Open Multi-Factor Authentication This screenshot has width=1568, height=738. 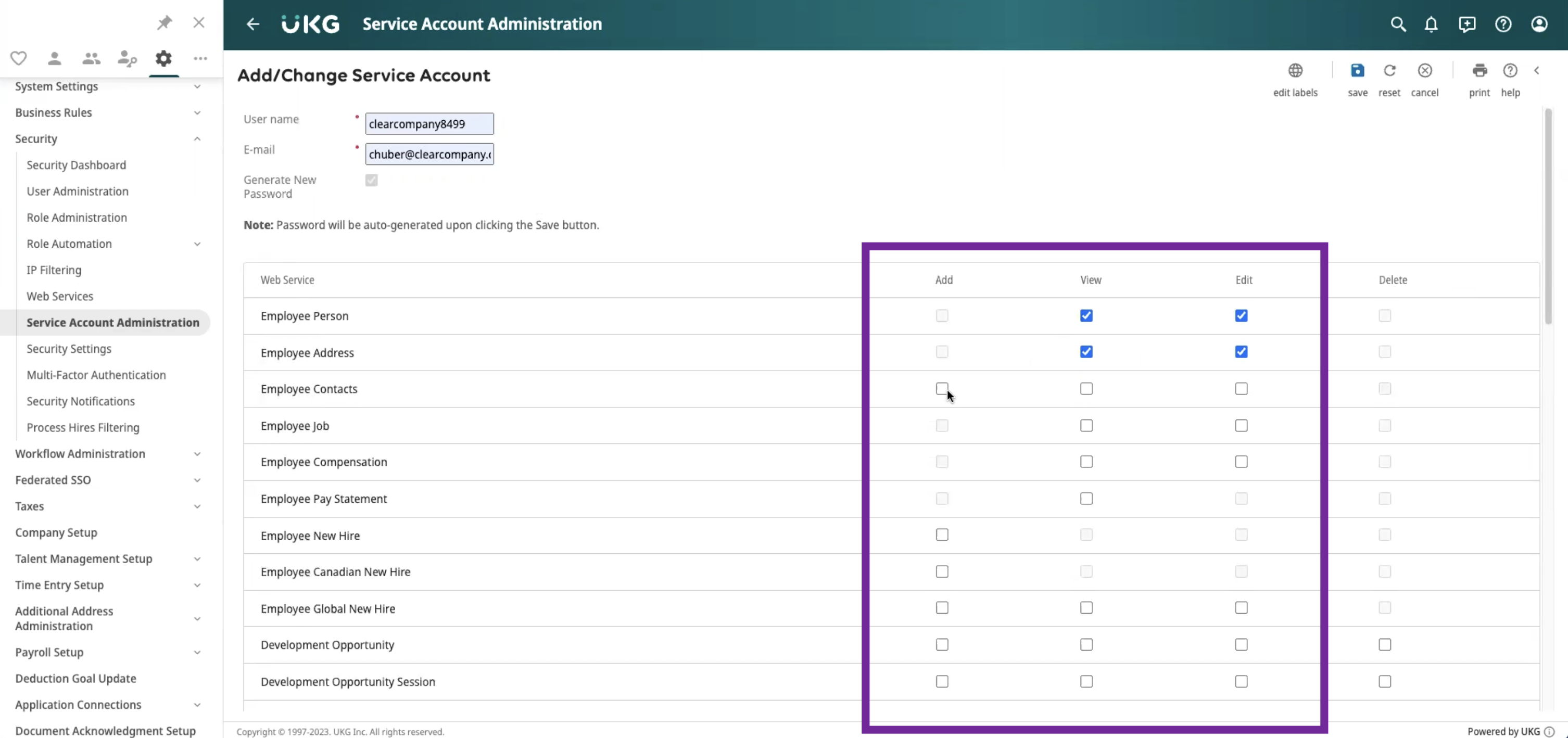pyautogui.click(x=96, y=375)
